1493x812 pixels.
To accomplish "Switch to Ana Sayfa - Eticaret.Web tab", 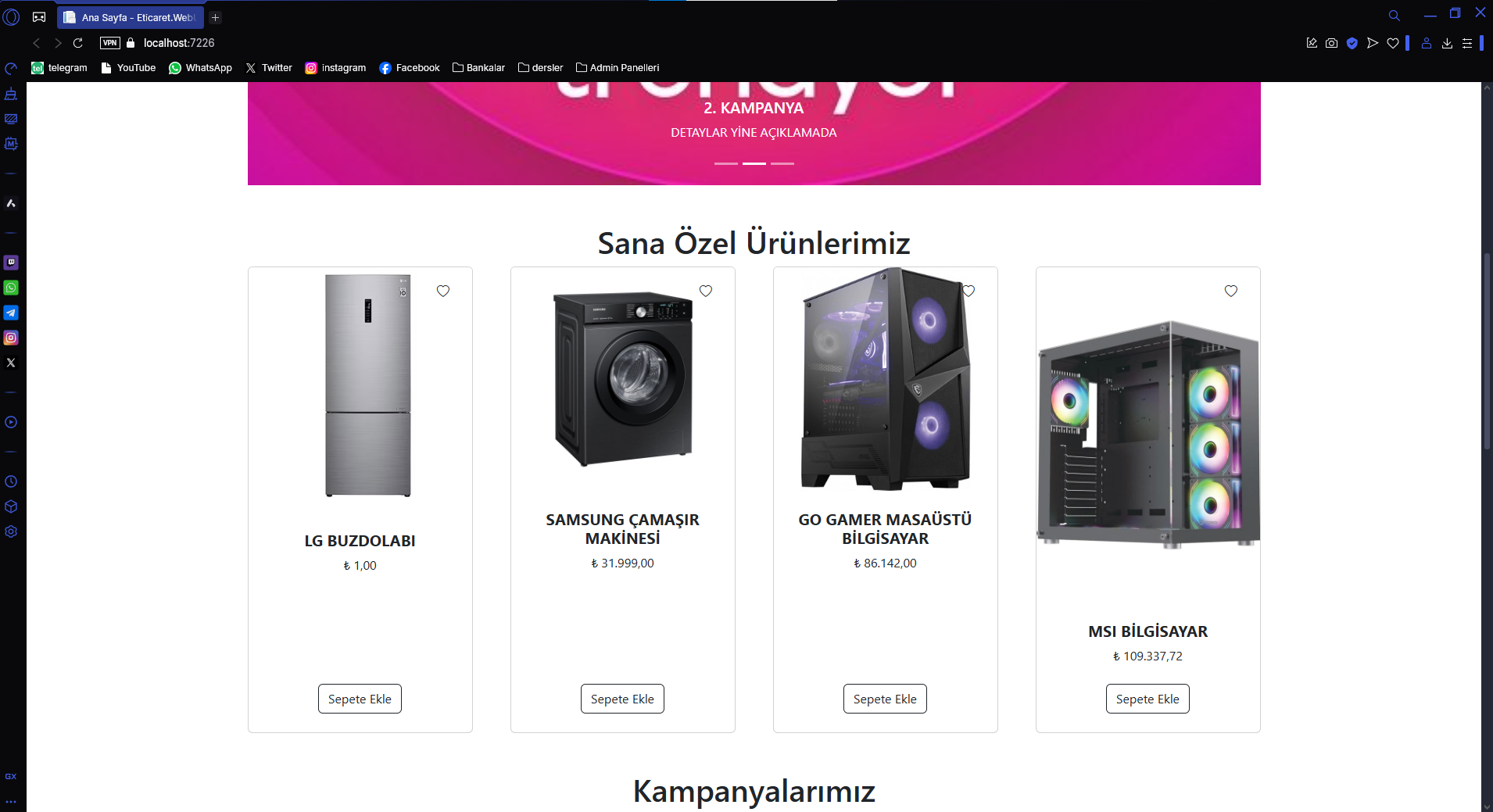I will click(x=131, y=17).
